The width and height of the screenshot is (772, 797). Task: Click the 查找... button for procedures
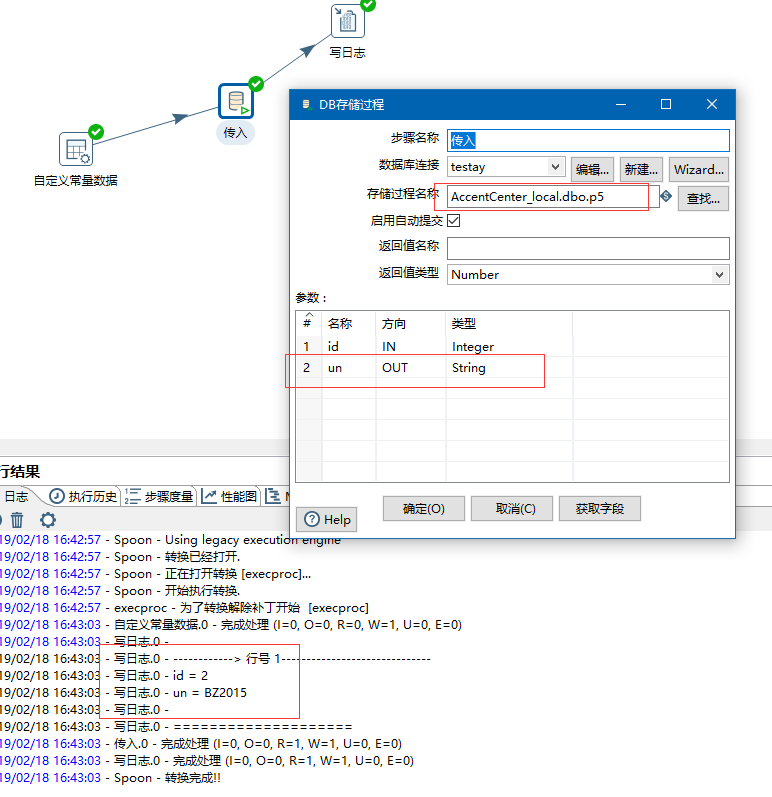[x=703, y=198]
